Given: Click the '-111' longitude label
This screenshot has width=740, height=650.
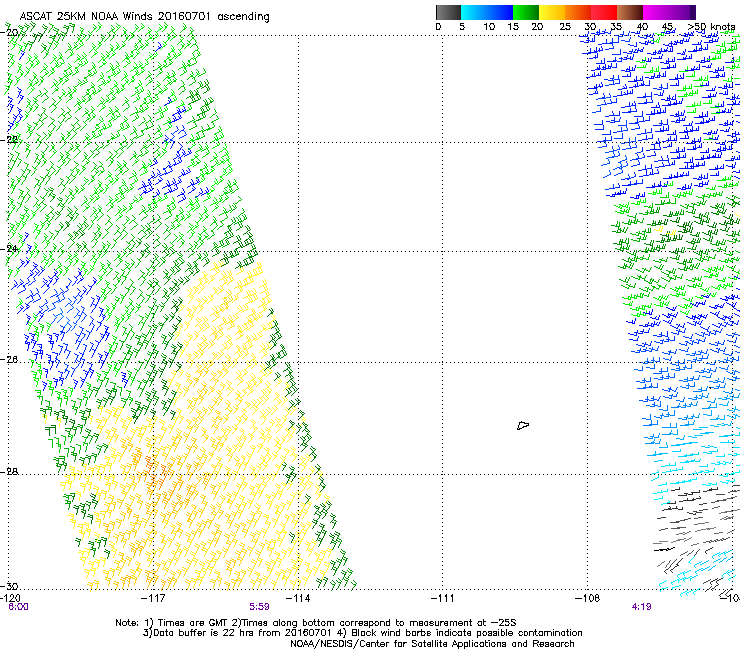Looking at the screenshot, I should pyautogui.click(x=443, y=598).
